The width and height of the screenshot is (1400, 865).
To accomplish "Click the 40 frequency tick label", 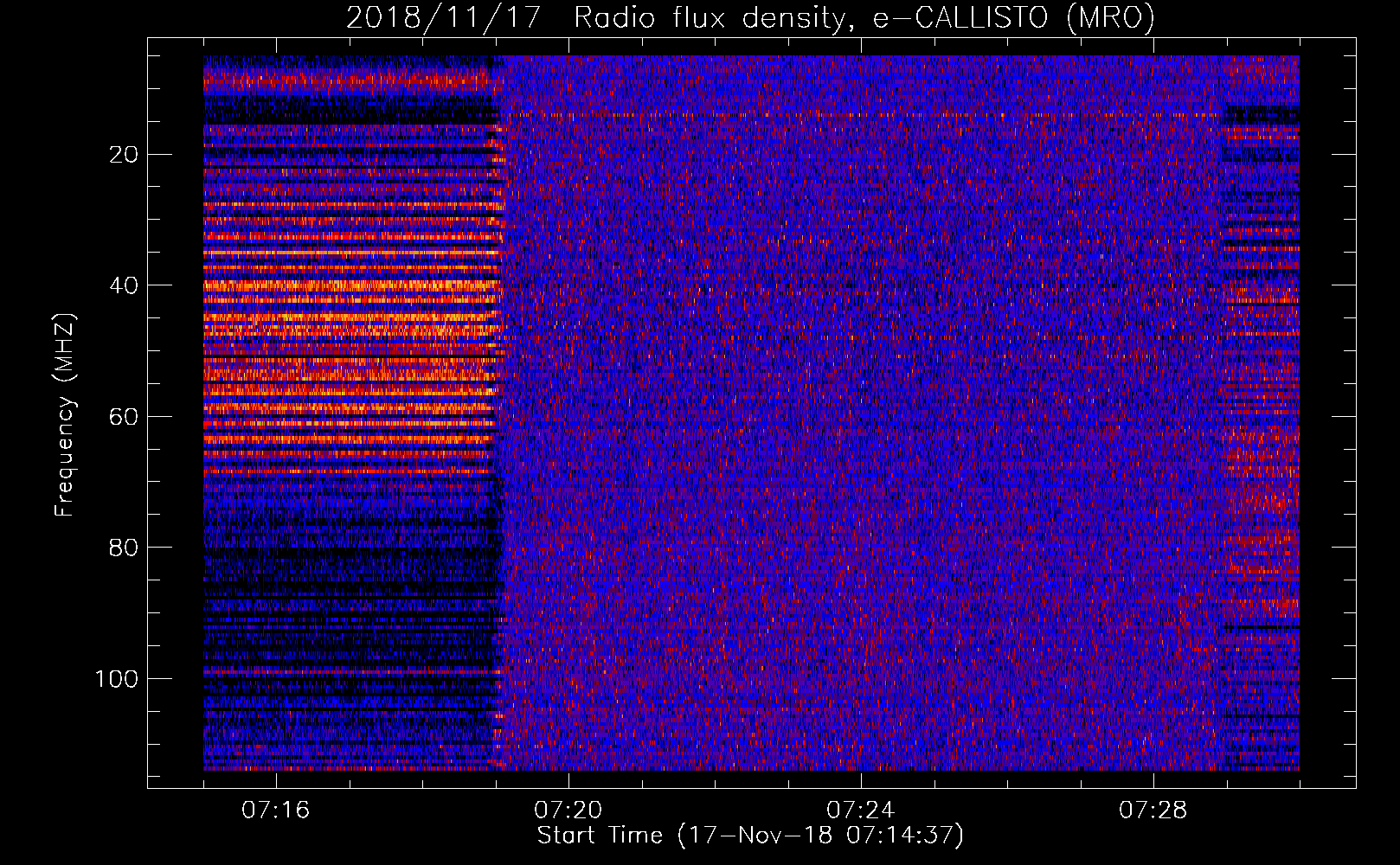I will click(x=125, y=285).
